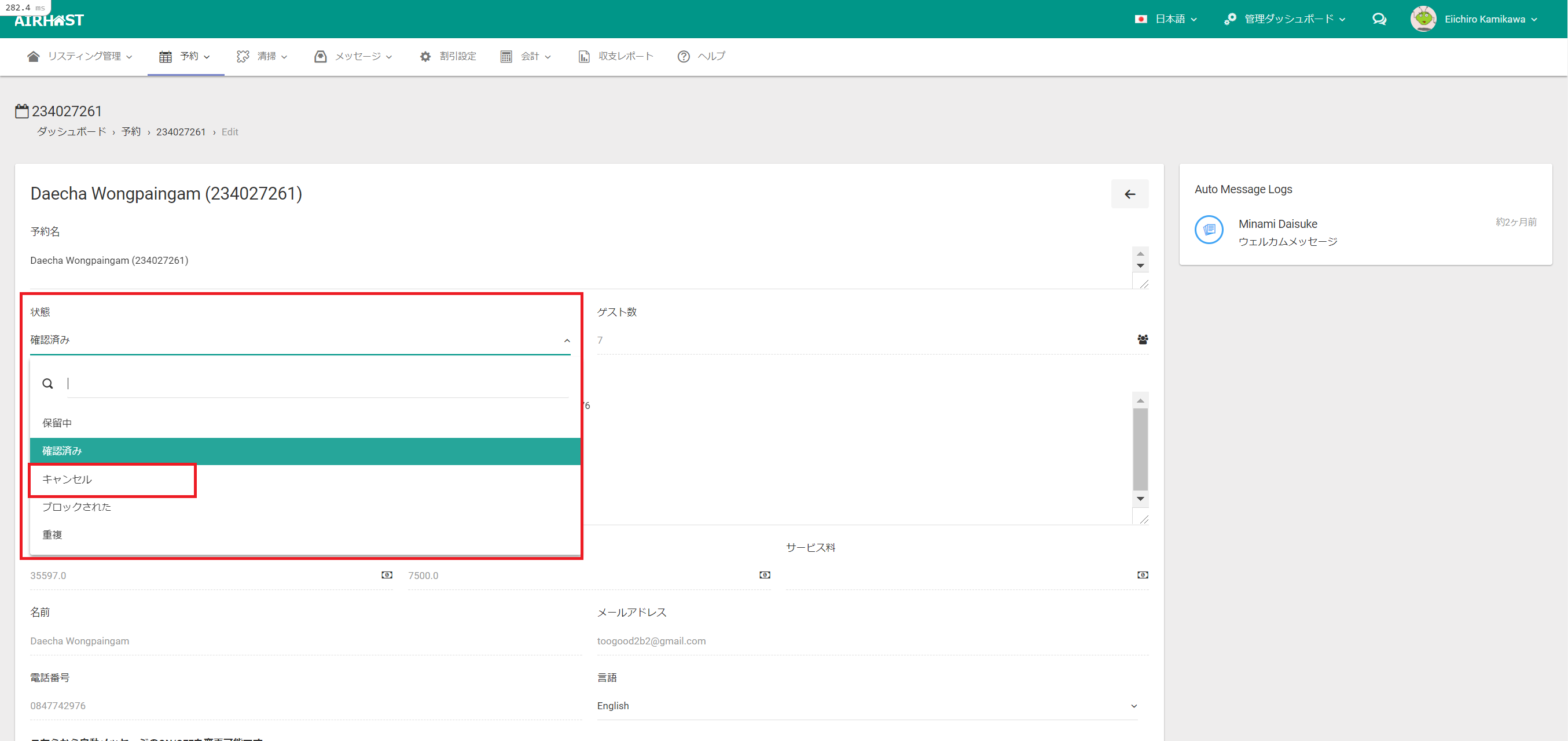Click the guests group icon
The width and height of the screenshot is (1568, 741).
[x=1143, y=340]
